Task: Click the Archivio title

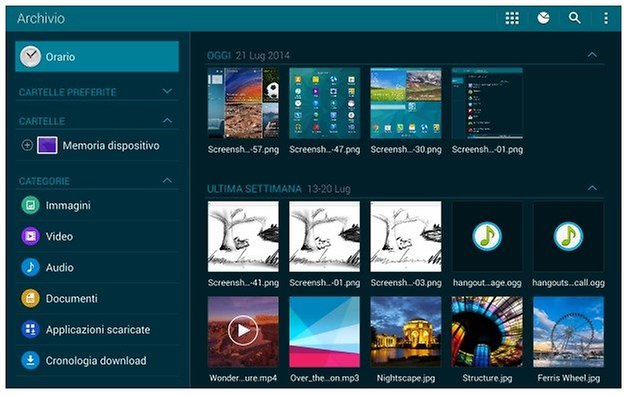Action: pos(41,18)
